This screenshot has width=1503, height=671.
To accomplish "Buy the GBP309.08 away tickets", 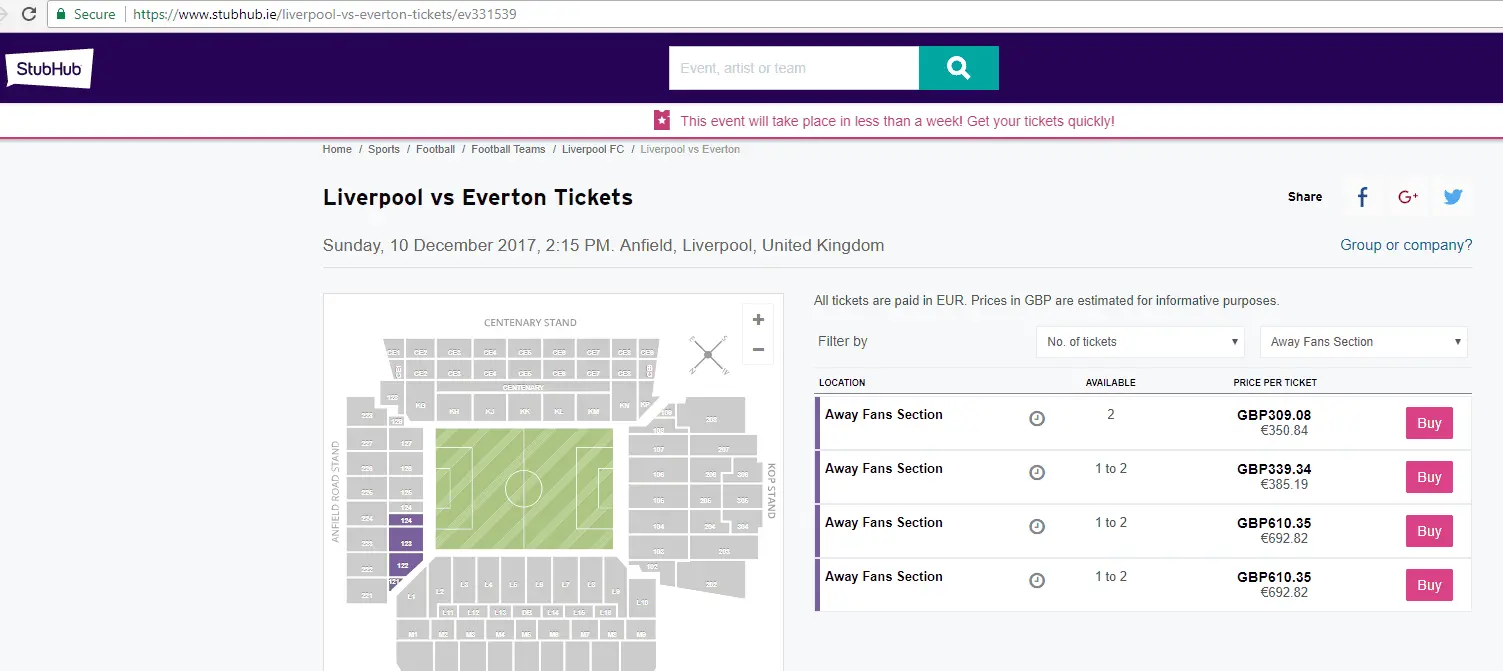I will (1429, 423).
